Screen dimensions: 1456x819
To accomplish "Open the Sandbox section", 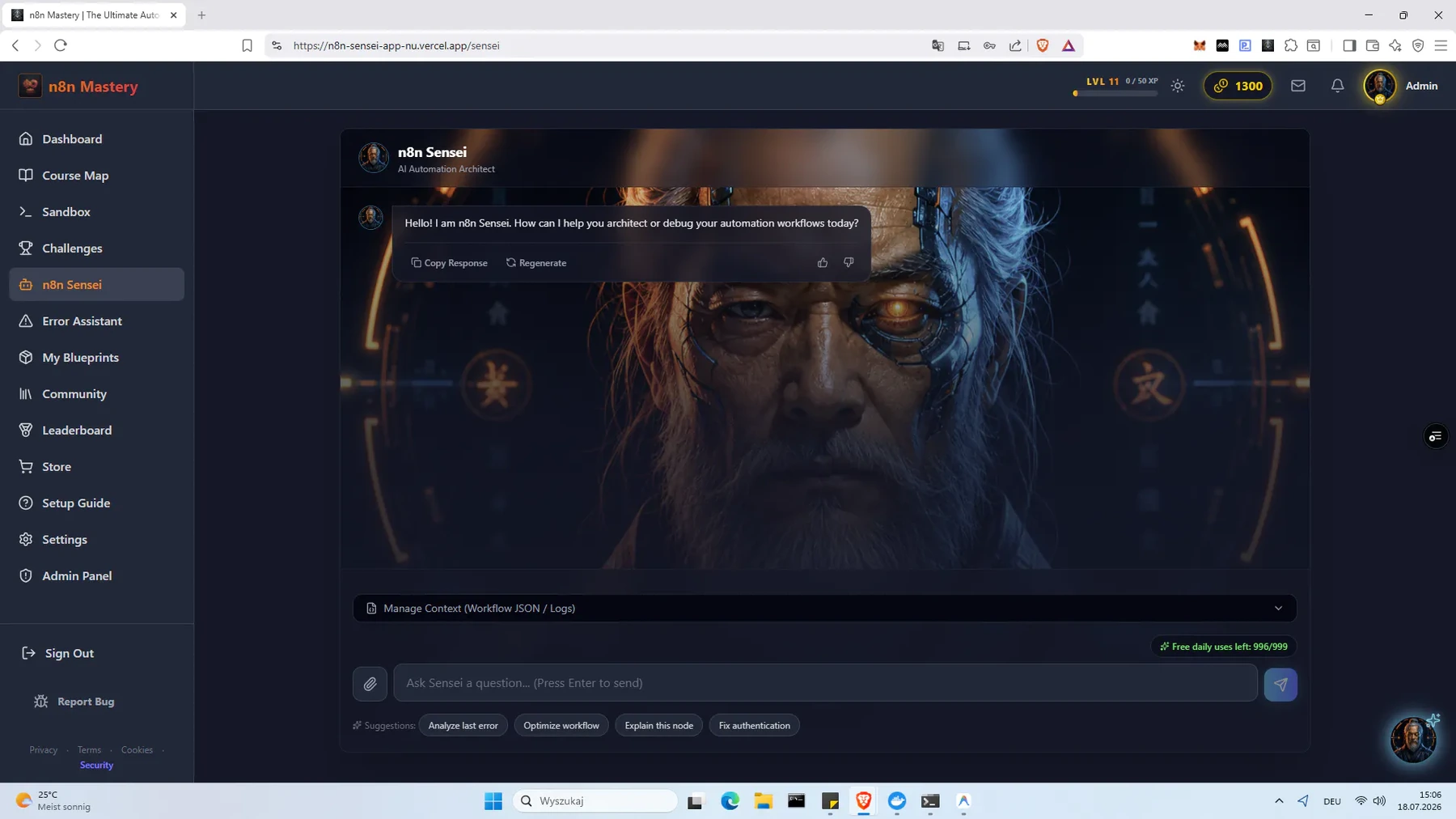I will click(97, 212).
